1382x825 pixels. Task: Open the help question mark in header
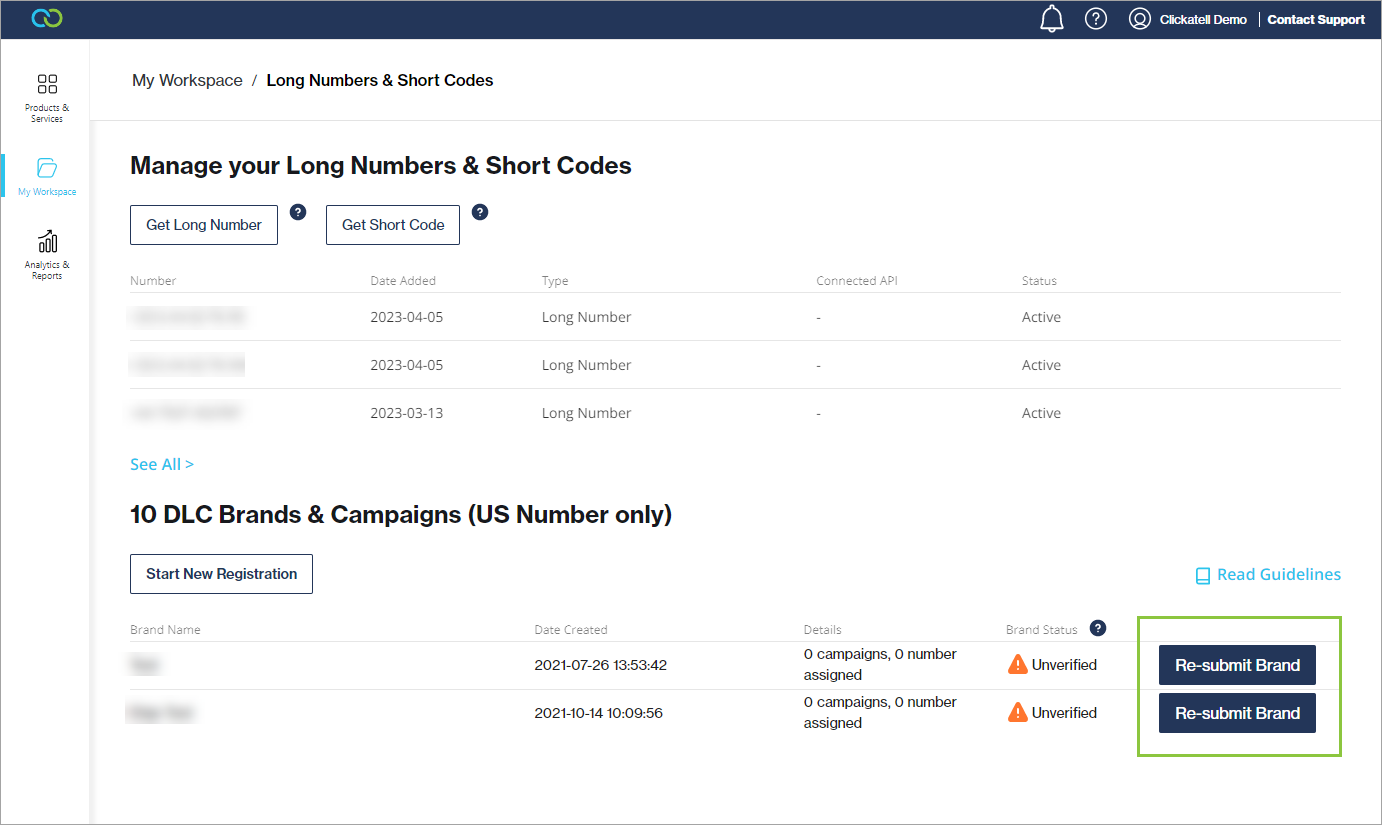tap(1096, 19)
